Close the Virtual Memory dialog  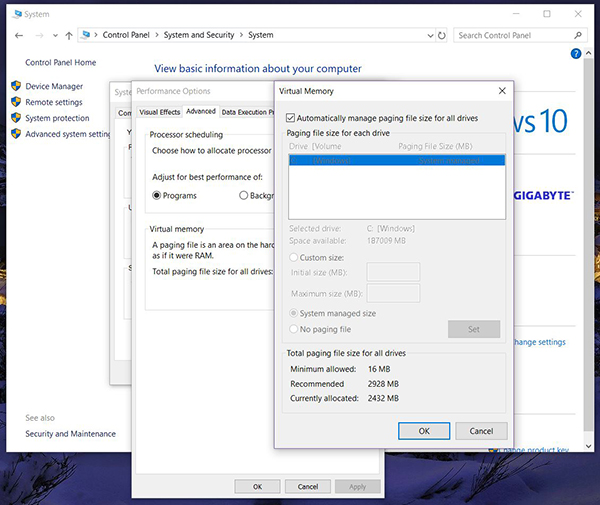(502, 91)
